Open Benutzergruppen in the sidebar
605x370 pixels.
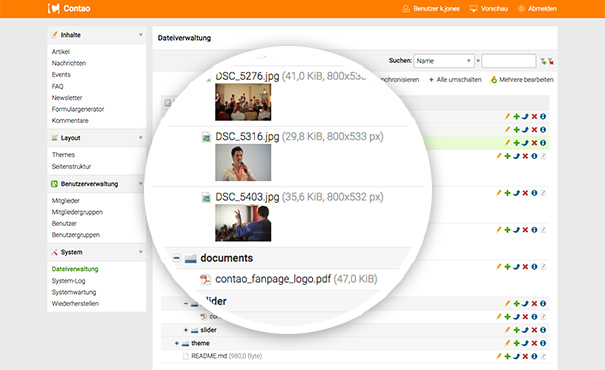click(x=76, y=235)
